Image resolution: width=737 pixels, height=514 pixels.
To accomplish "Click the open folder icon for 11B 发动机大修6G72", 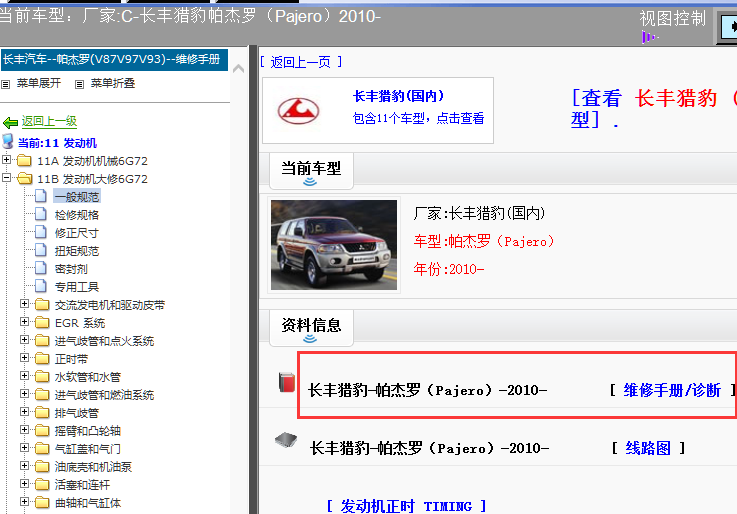I will [x=24, y=179].
